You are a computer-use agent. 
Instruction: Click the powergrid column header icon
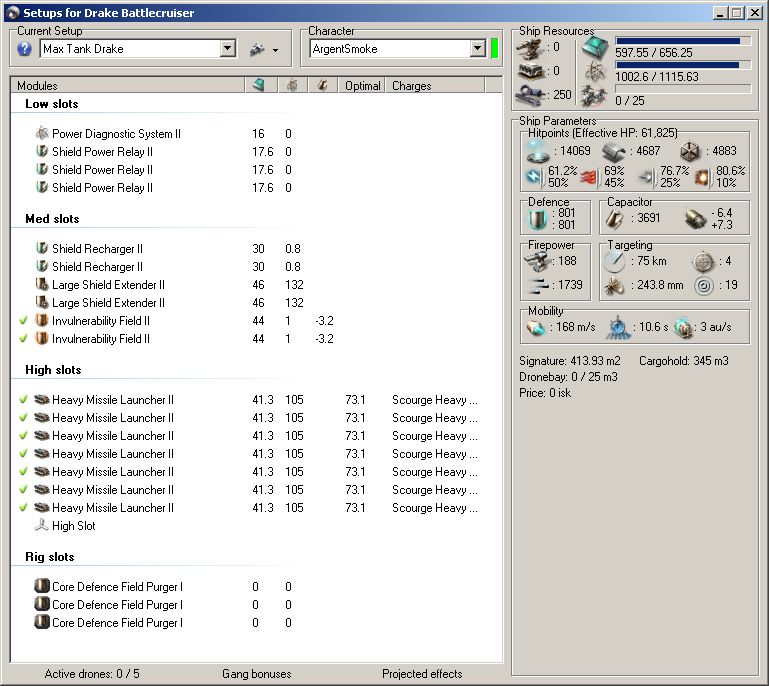[292, 85]
